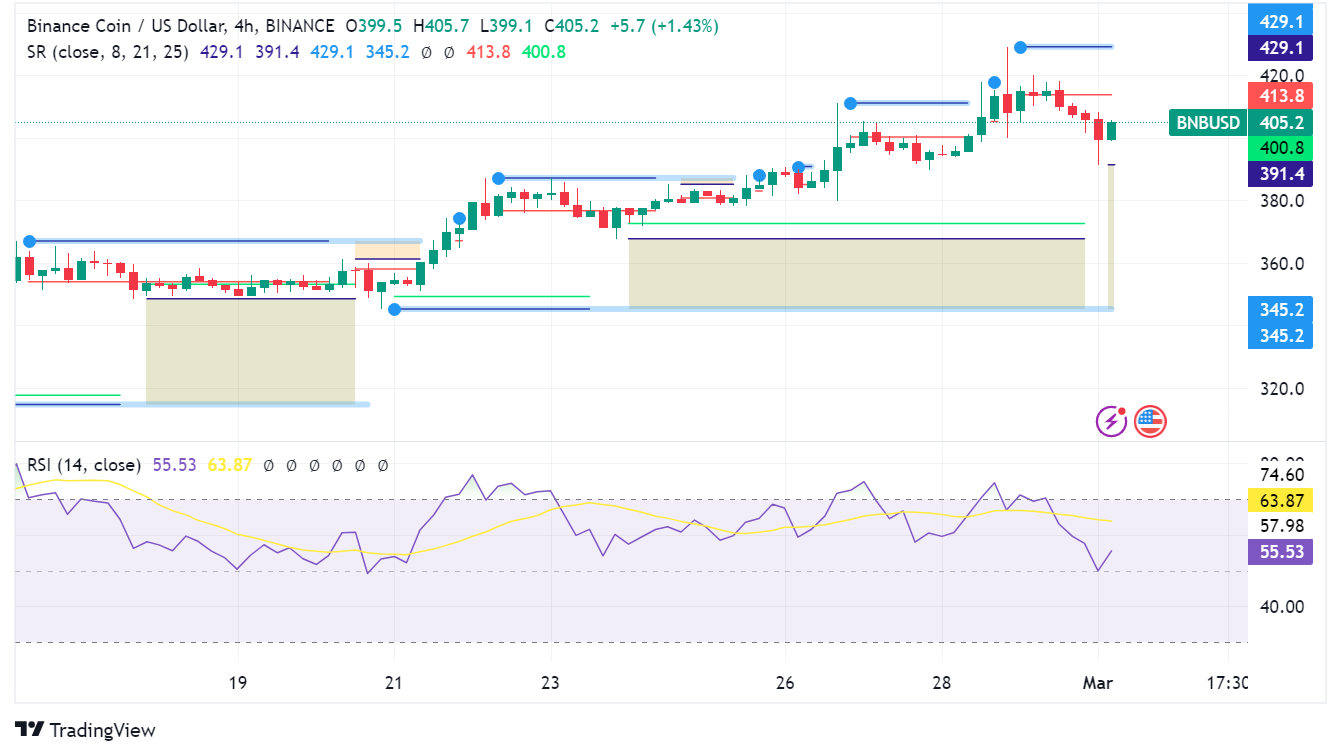Click the 74.60 RSI scale value
1341x756 pixels.
click(1281, 475)
